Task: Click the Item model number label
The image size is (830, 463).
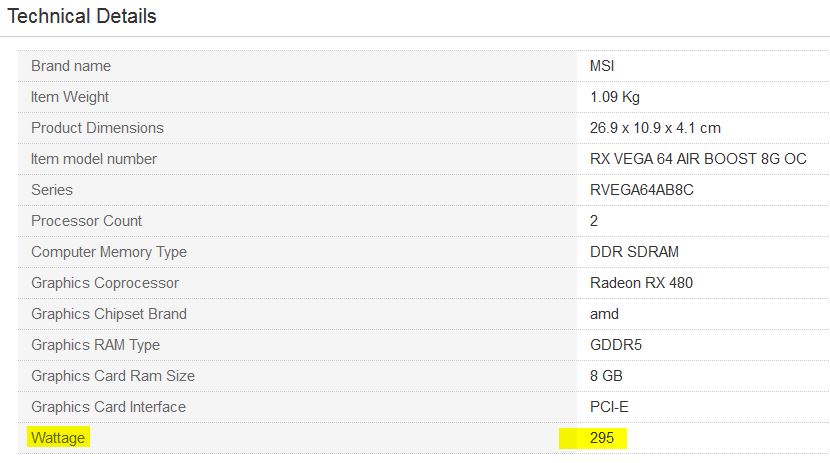Action: point(94,159)
